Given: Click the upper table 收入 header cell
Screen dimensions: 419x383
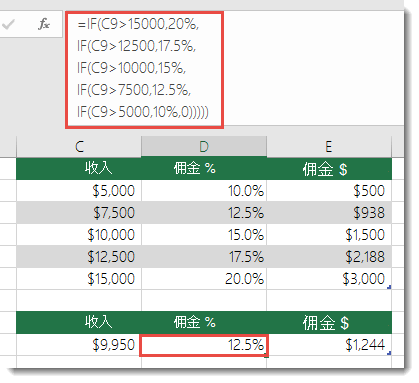Looking at the screenshot, I should click(79, 168).
